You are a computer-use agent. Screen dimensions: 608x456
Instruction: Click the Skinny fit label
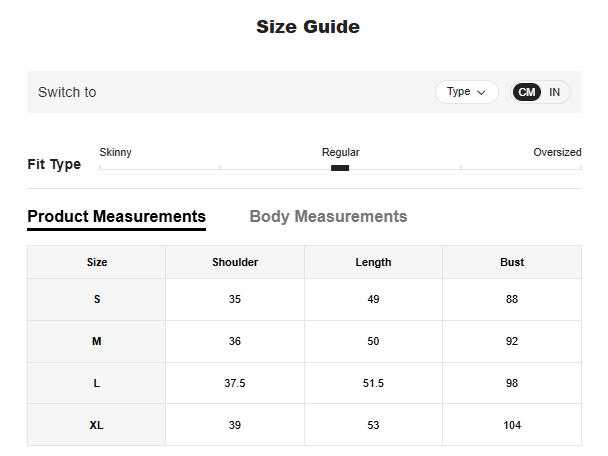(115, 152)
